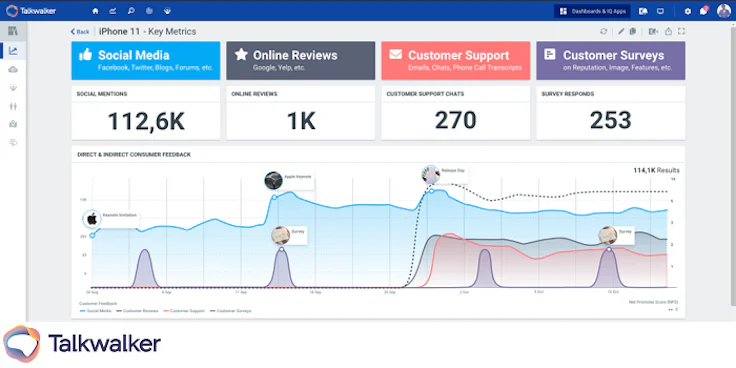Image resolution: width=736 pixels, height=368 pixels.
Task: Open the Customer Surveys tile
Action: (611, 61)
